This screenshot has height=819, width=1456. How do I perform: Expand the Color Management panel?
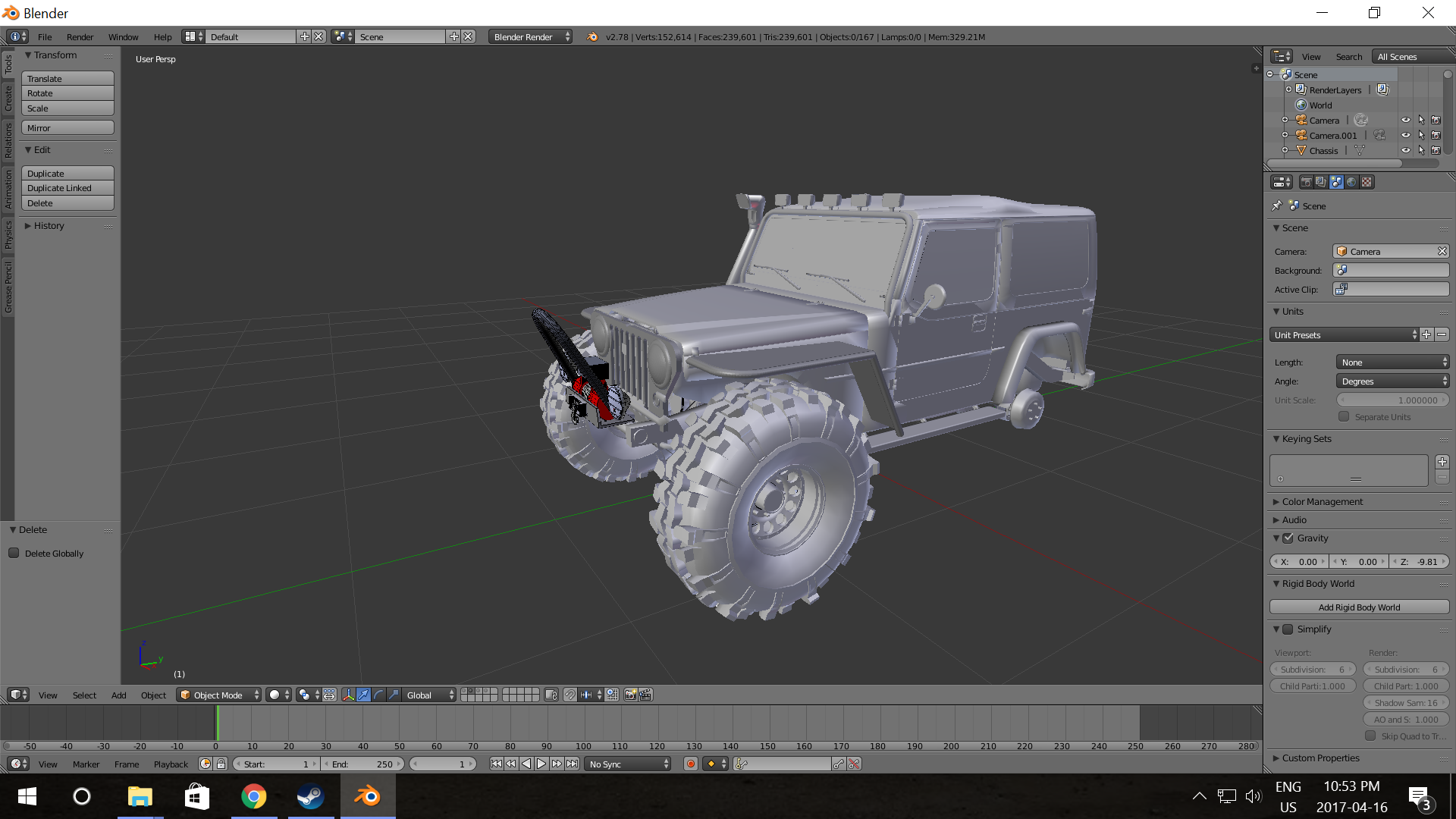1322,501
